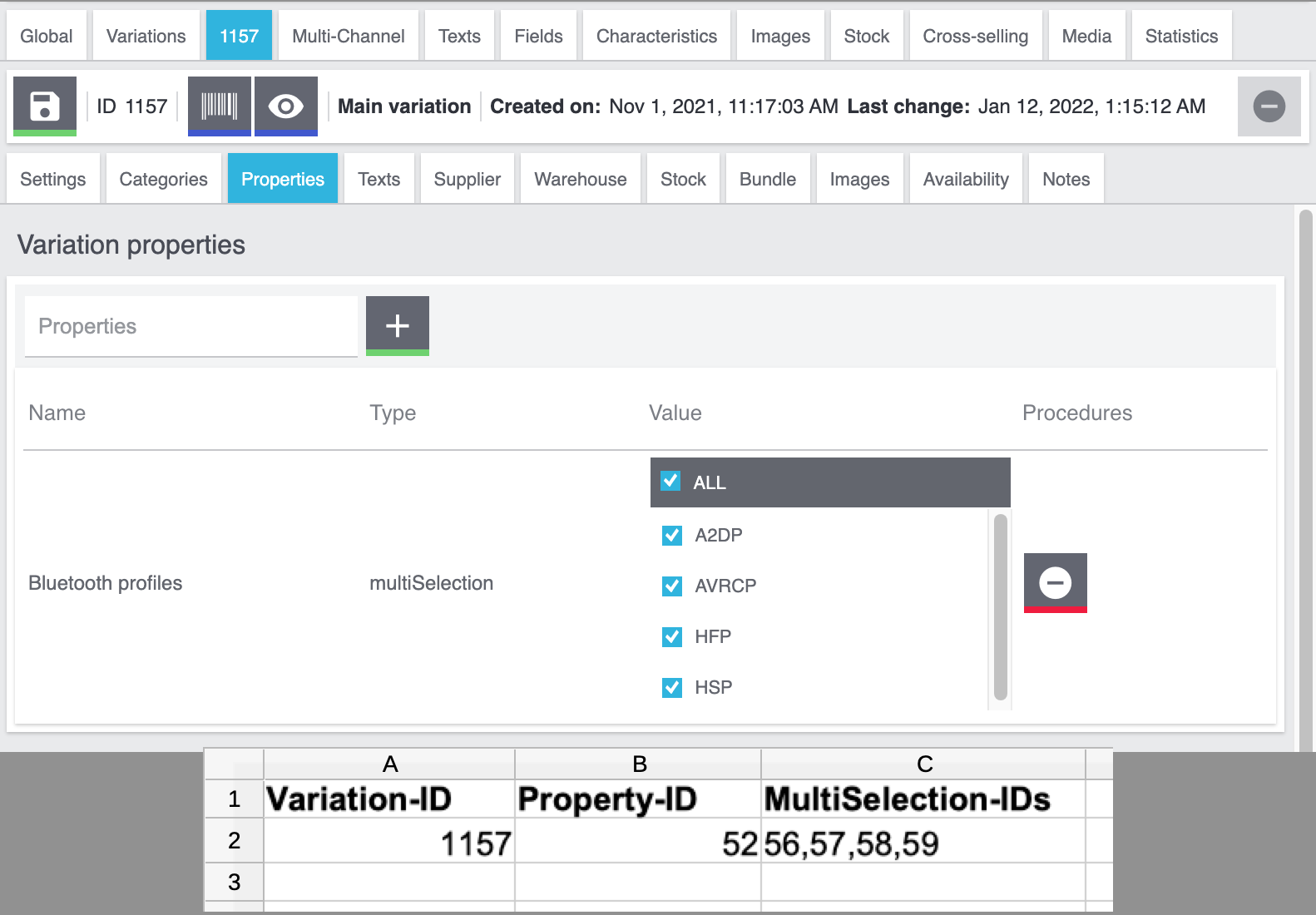This screenshot has height=915, width=1316.
Task: Uncheck the ALL checkbox
Action: (x=670, y=482)
